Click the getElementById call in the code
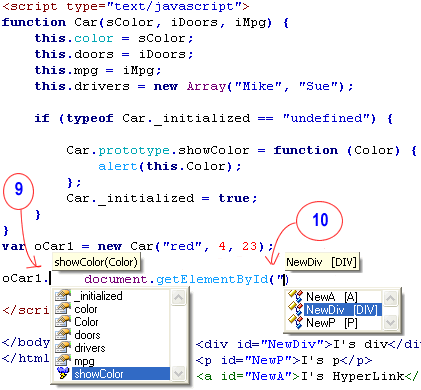Image resolution: width=421 pixels, height=390 pixels. click(212, 279)
